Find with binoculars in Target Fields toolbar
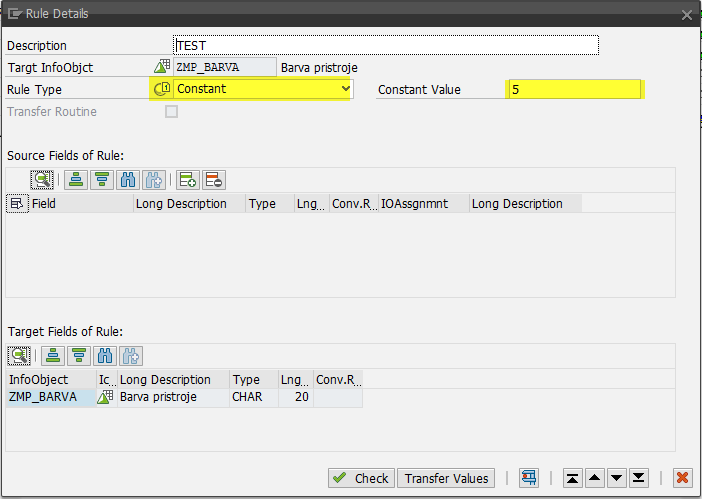Screen dimensions: 702x499 tap(105, 356)
